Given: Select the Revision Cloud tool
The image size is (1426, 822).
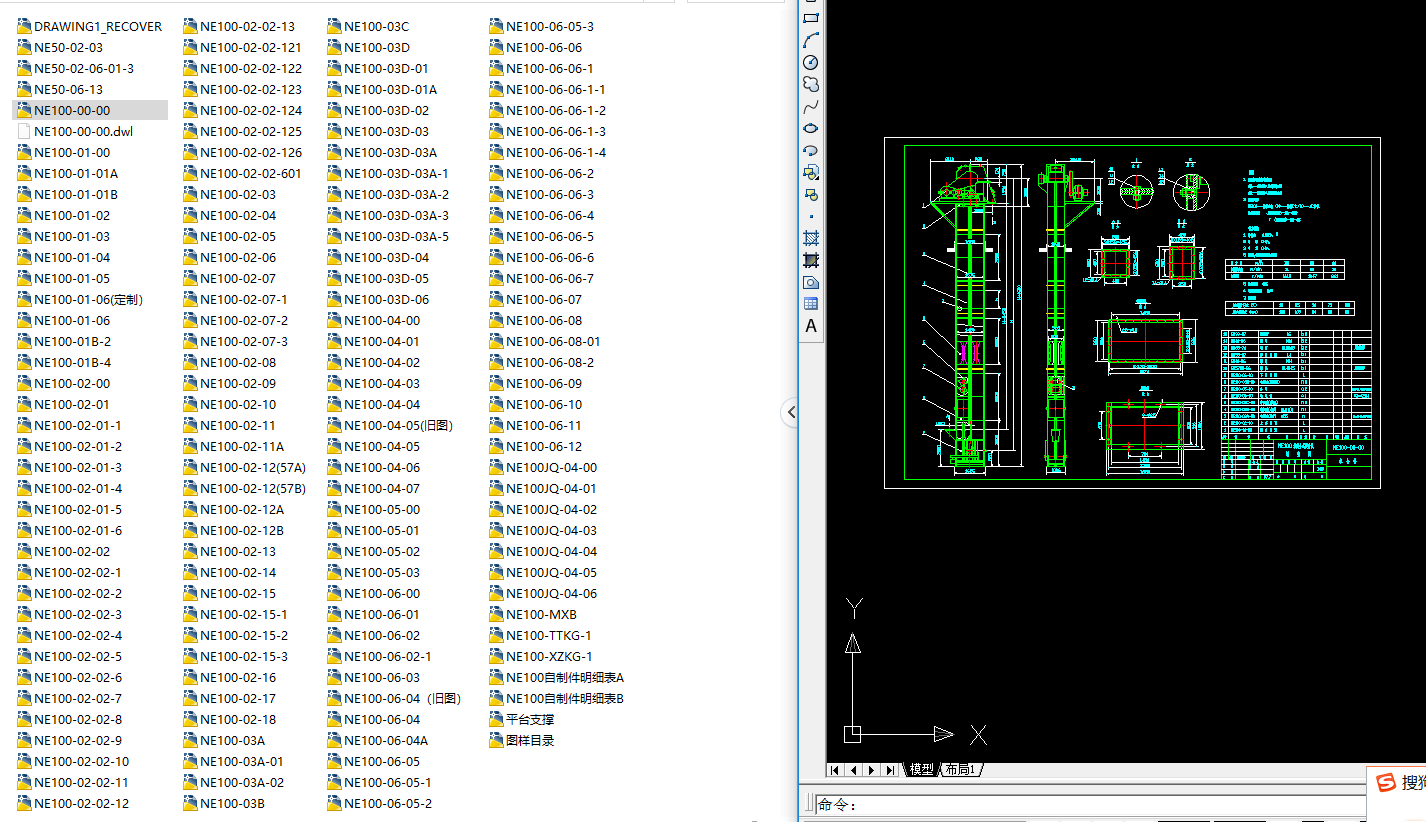Looking at the screenshot, I should (x=811, y=84).
